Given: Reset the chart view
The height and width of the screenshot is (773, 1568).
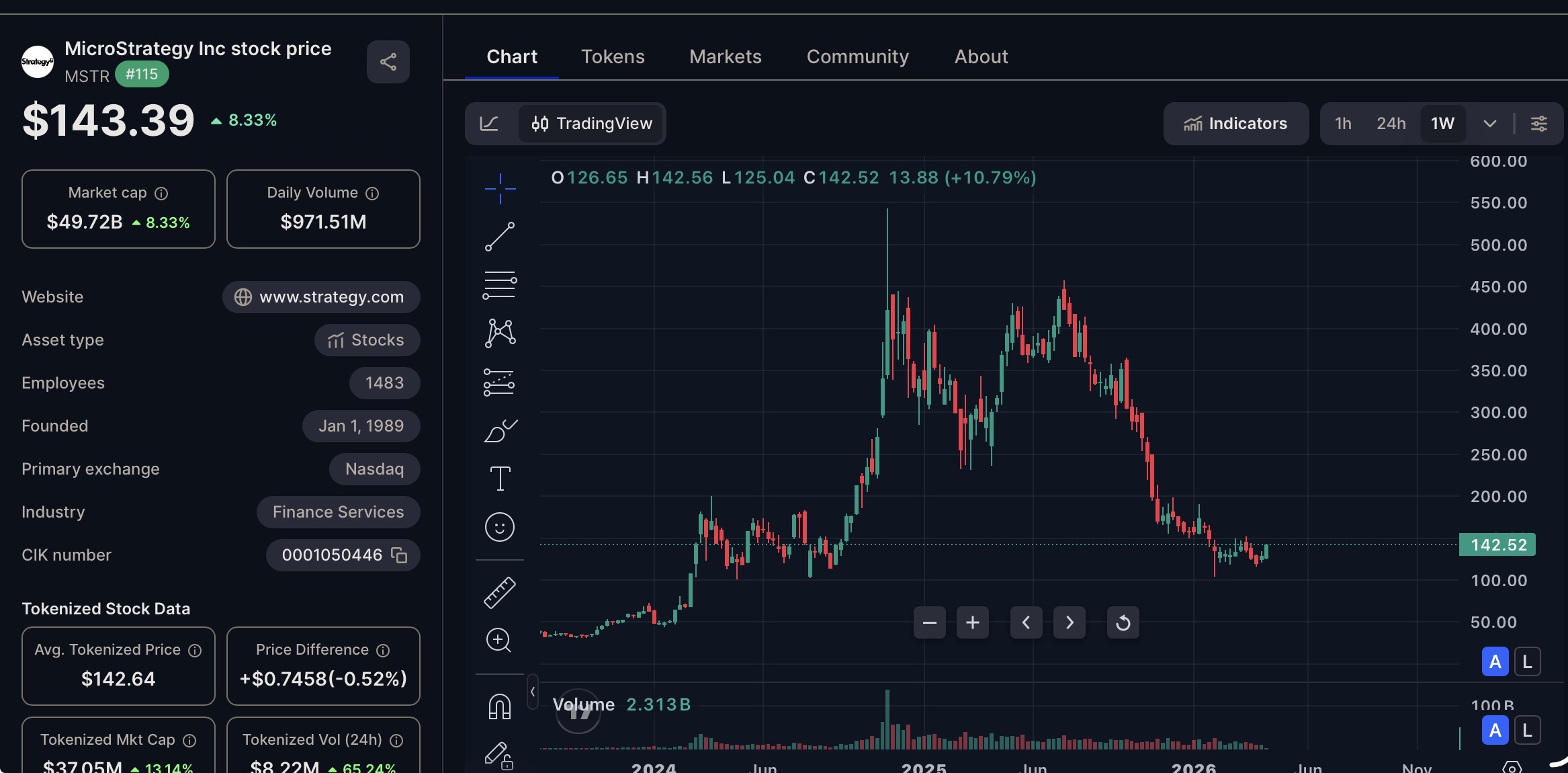Looking at the screenshot, I should [x=1123, y=623].
